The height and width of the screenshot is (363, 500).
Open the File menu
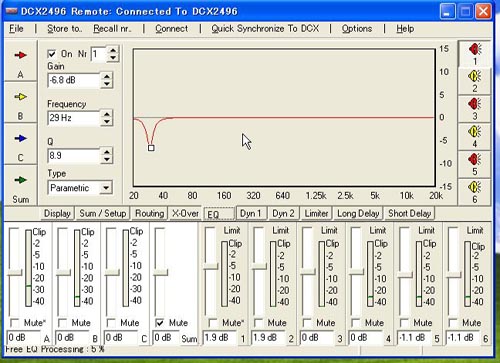tap(16, 29)
